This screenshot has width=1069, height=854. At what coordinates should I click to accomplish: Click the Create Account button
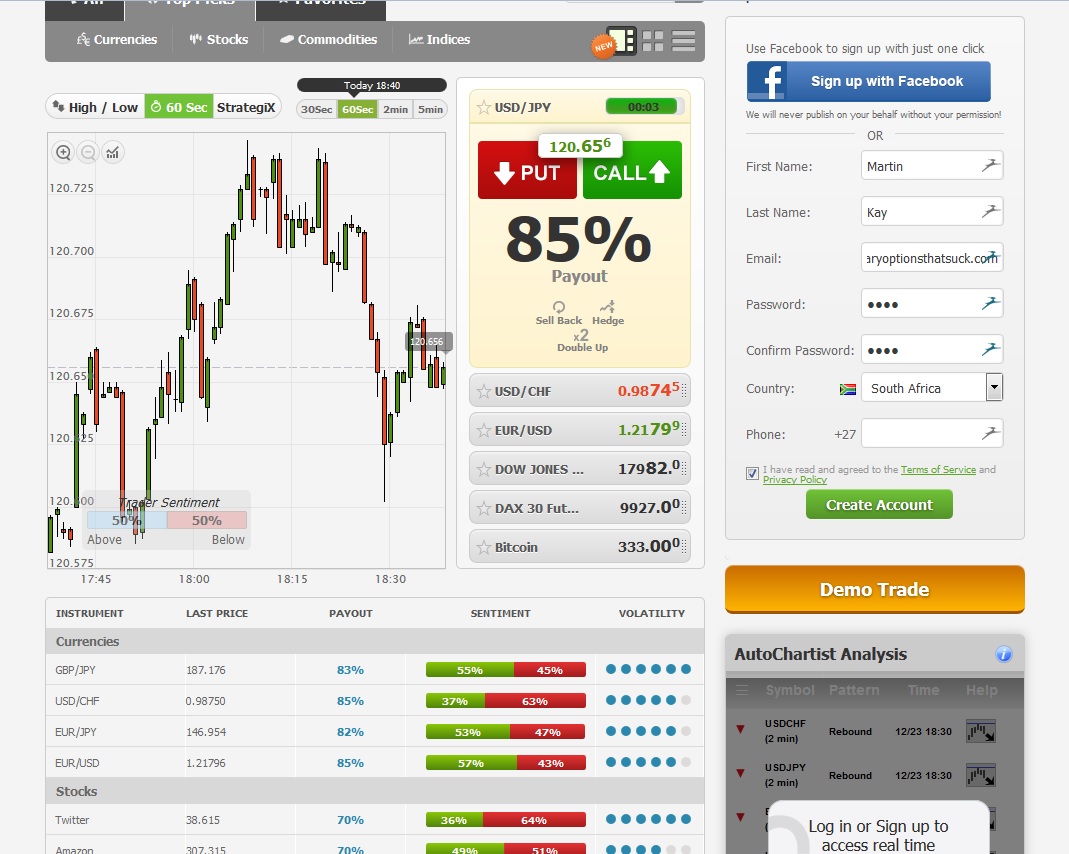[x=879, y=505]
